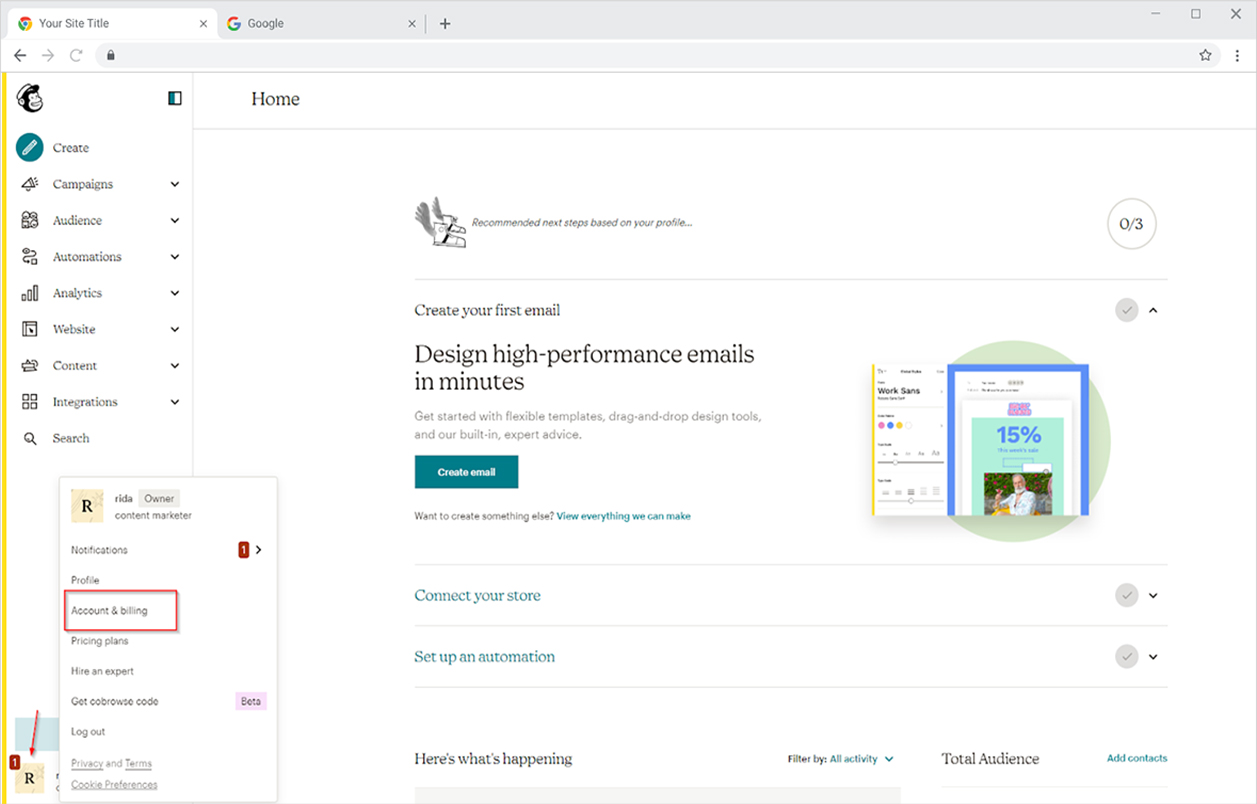Click the Analytics bar chart icon

30,293
